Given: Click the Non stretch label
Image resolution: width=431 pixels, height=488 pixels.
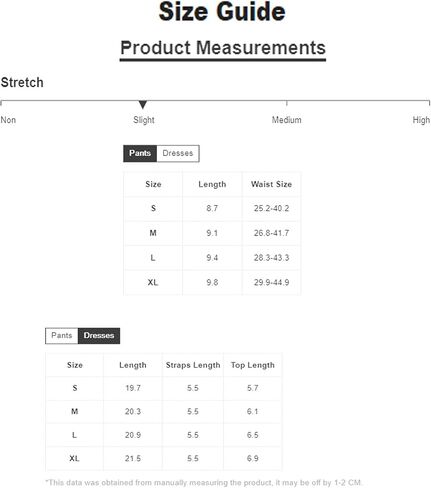Looking at the screenshot, I should point(8,120).
